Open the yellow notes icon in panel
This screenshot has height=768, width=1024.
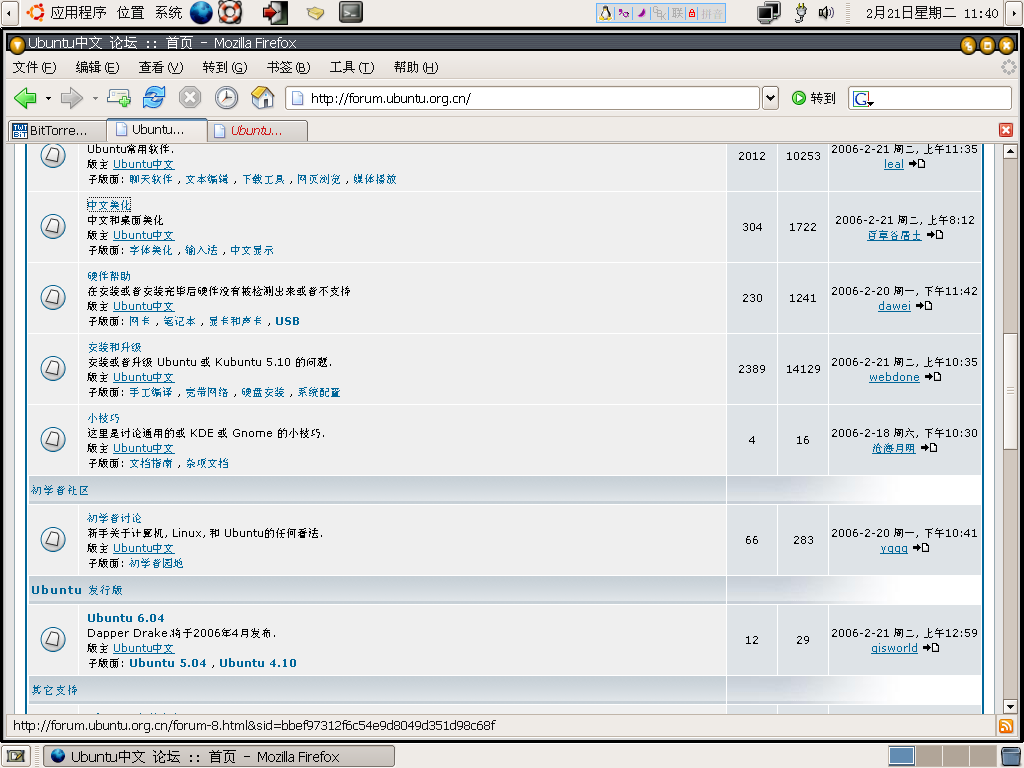(x=315, y=12)
